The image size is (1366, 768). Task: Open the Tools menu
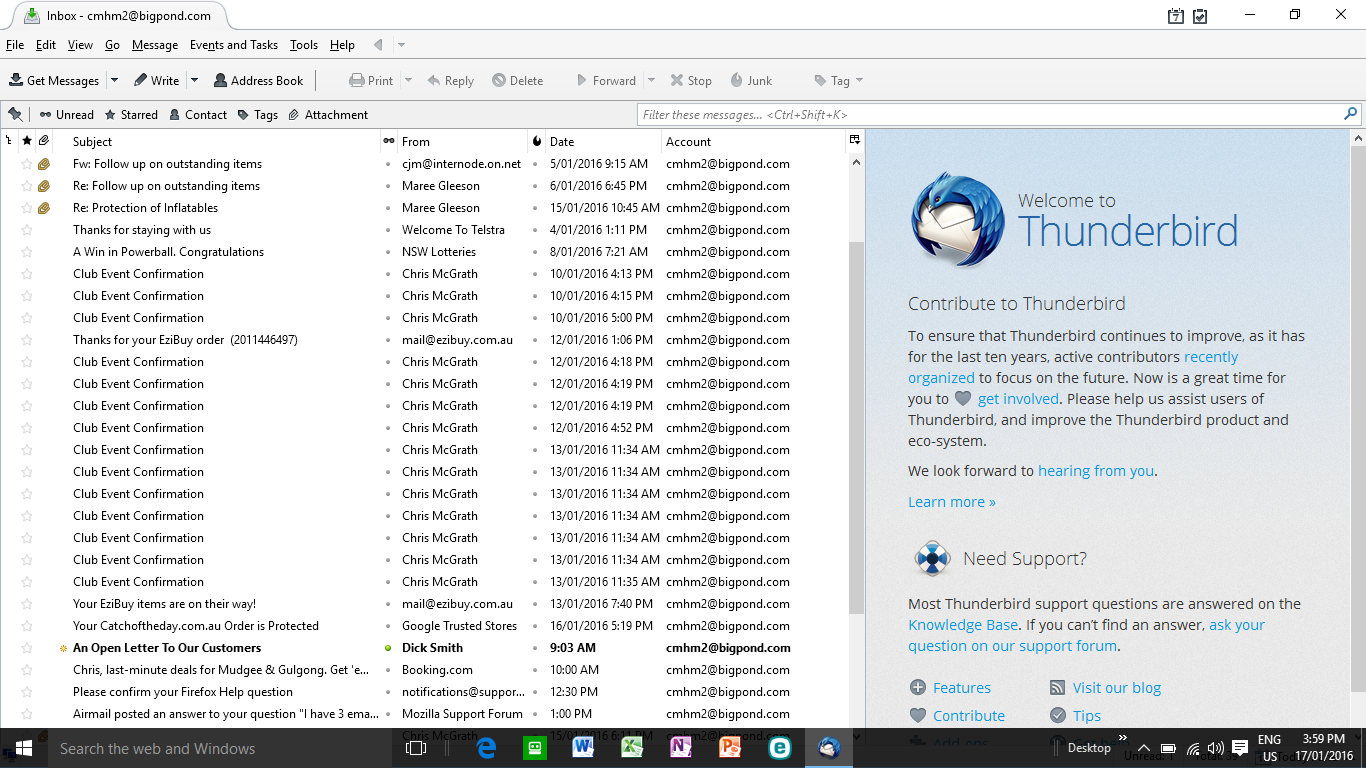303,45
